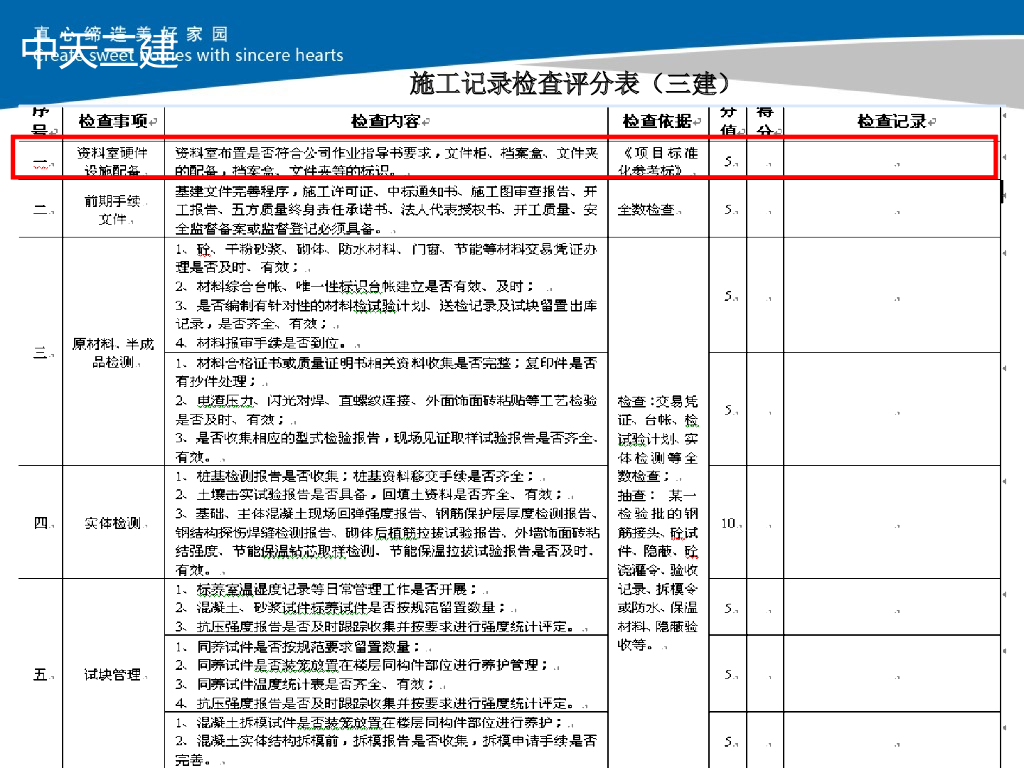Click the text starting 基建文件完善程序
The height and width of the screenshot is (768, 1024).
point(386,210)
